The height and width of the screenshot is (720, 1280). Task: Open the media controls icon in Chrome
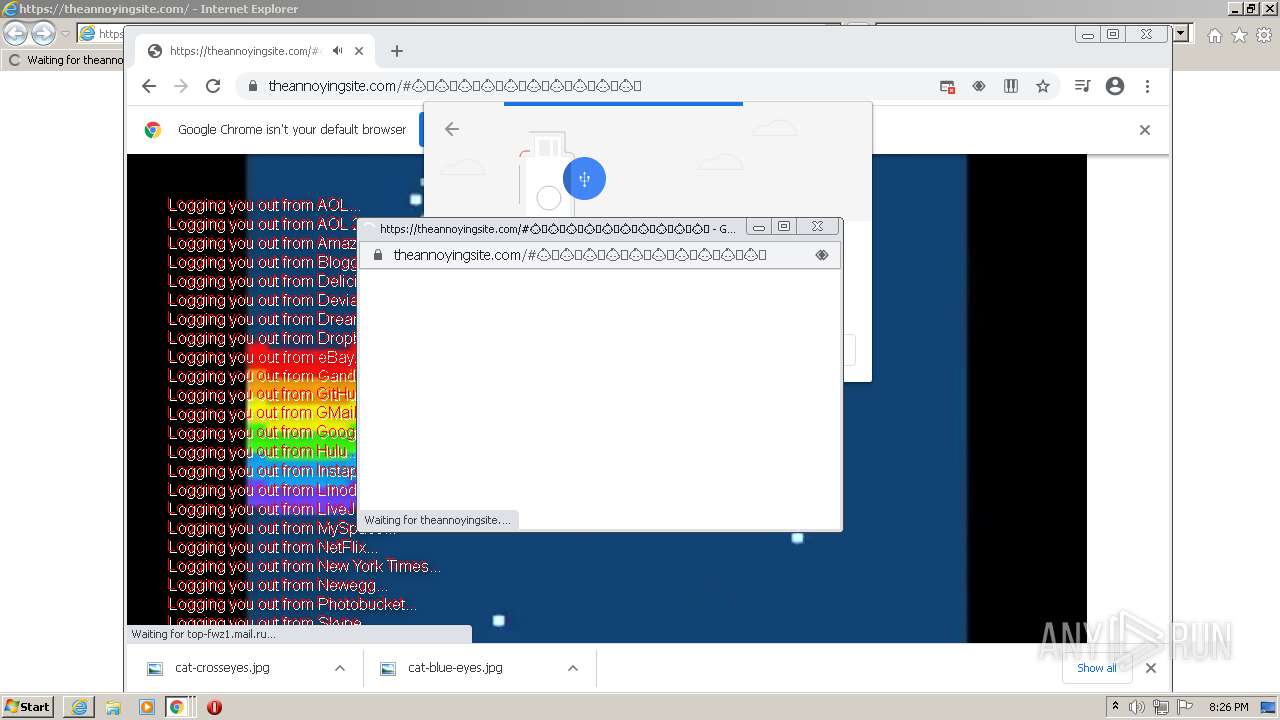[x=1082, y=86]
